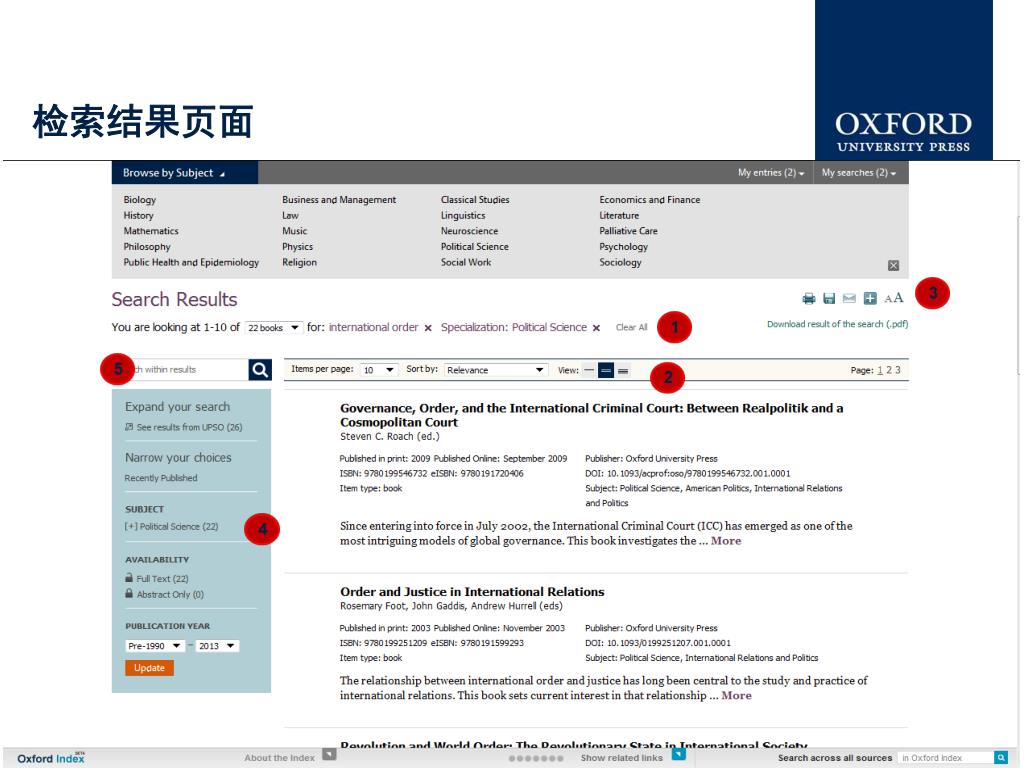Browse the Linguistics subject

click(463, 216)
